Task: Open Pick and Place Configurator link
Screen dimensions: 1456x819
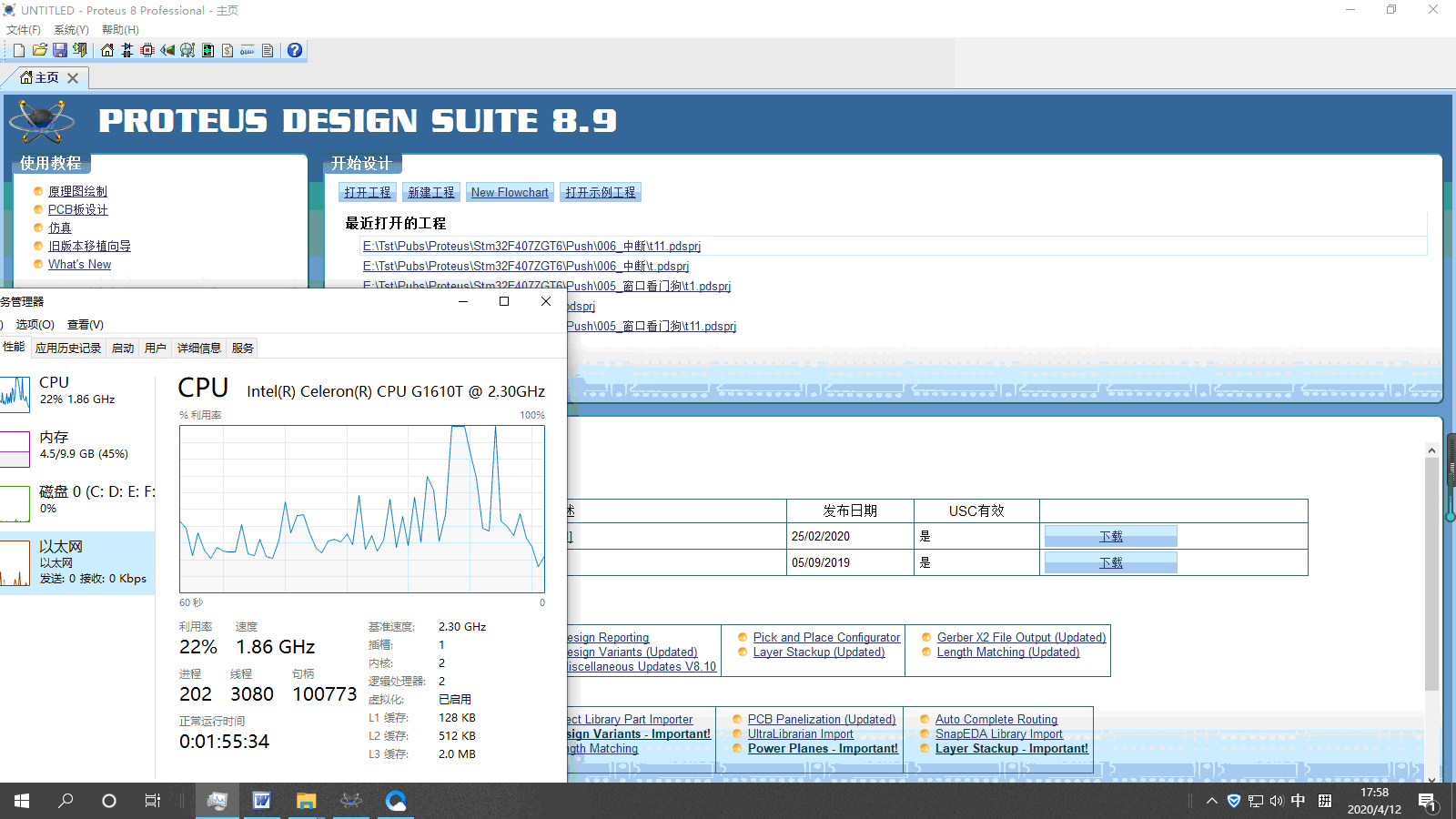Action: click(826, 637)
